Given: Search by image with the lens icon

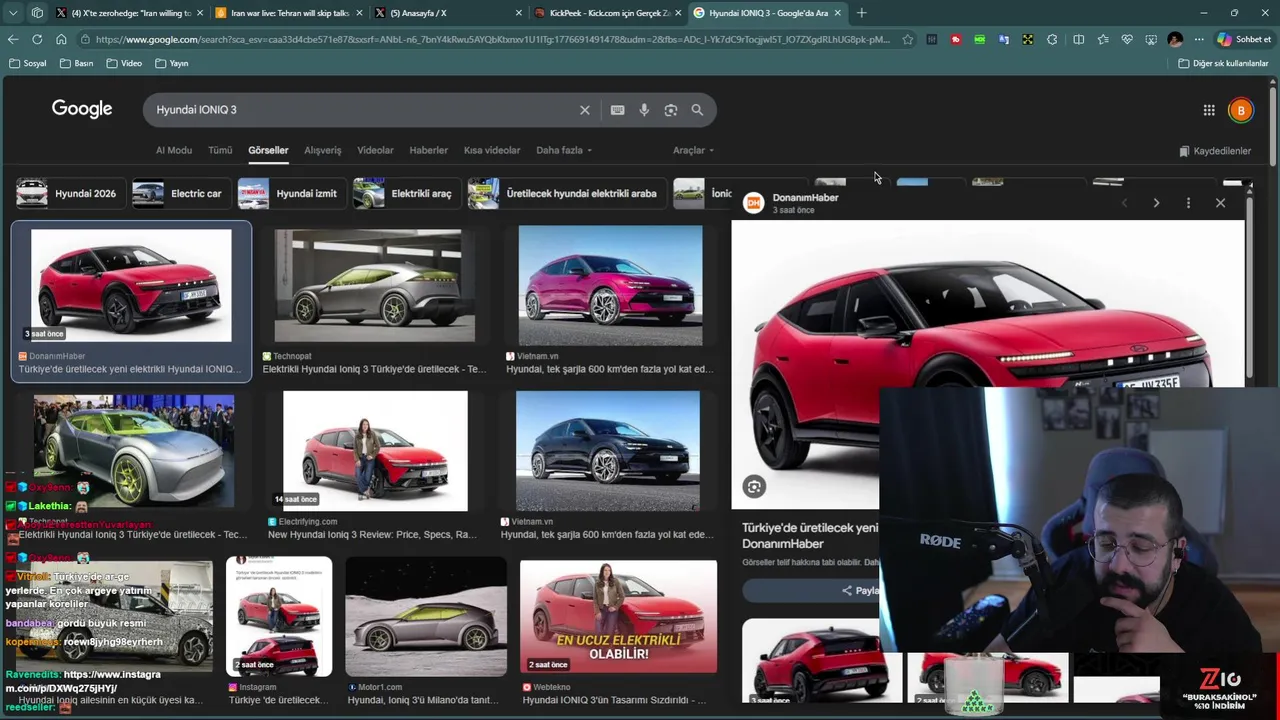Looking at the screenshot, I should (x=671, y=110).
